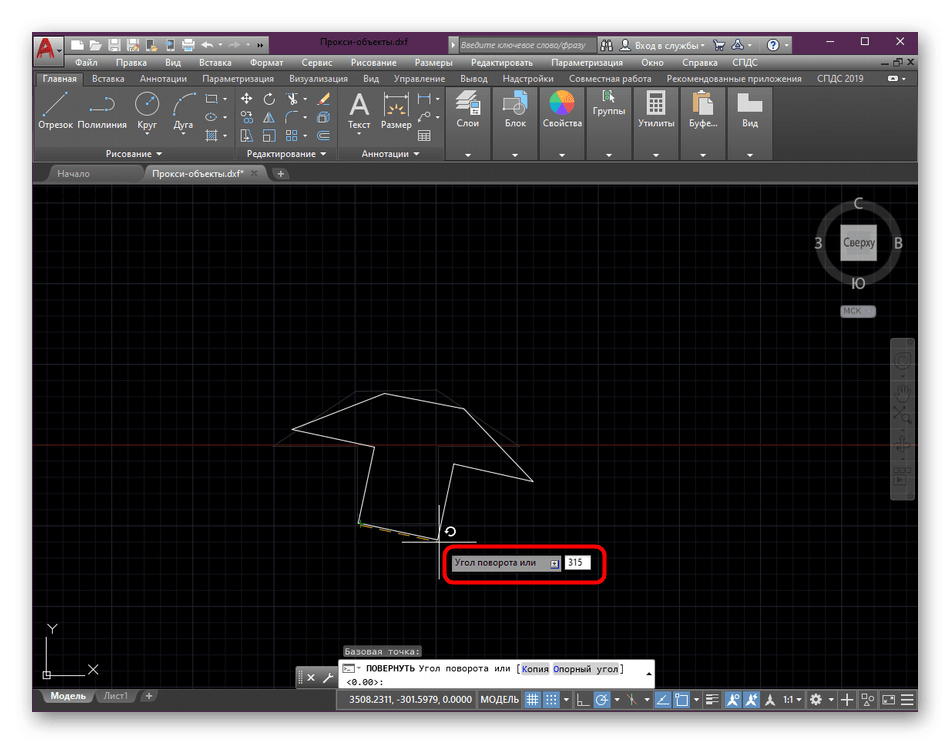Switch to the Визуализация ribbon tab
950x744 pixels.
click(x=318, y=79)
